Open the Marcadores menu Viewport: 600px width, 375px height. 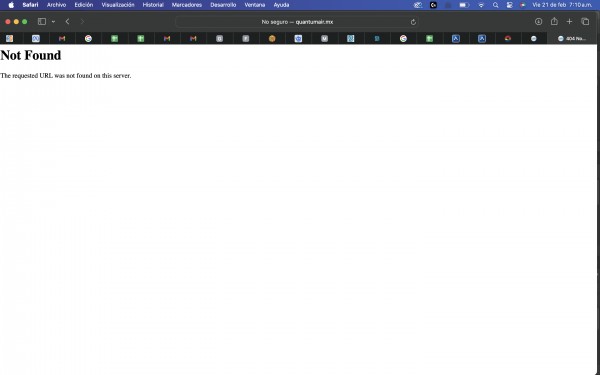click(187, 5)
